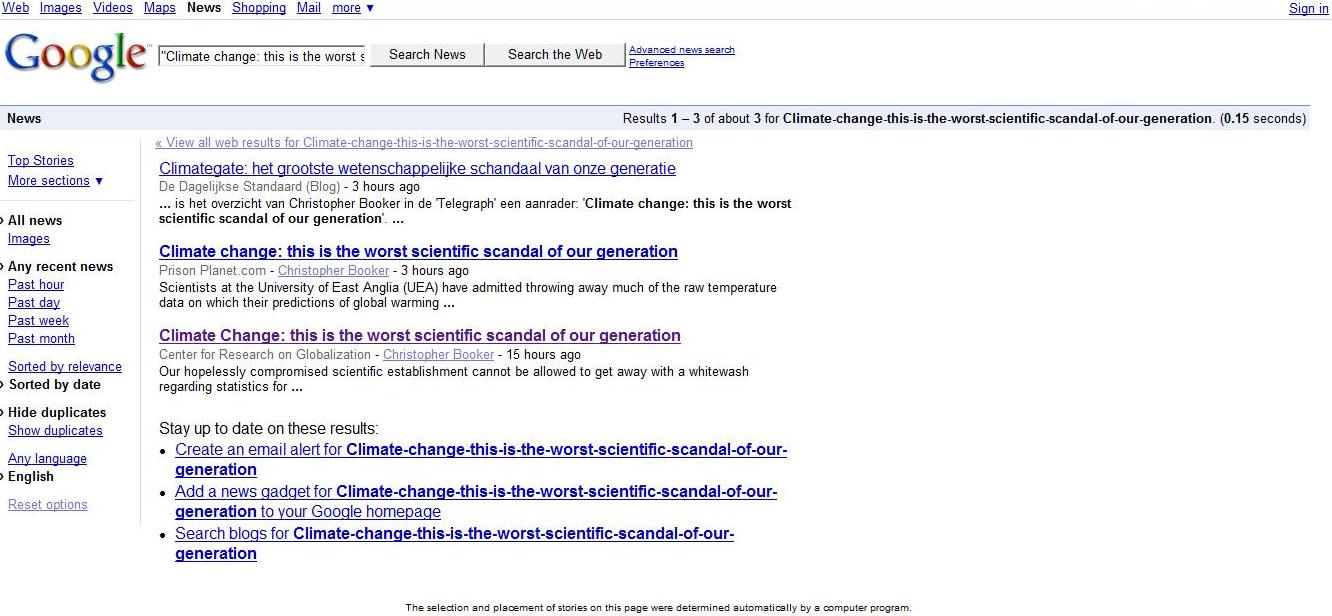The height and width of the screenshot is (616, 1332).
Task: Switch to the Images filter in the sidebar
Action: [29, 239]
